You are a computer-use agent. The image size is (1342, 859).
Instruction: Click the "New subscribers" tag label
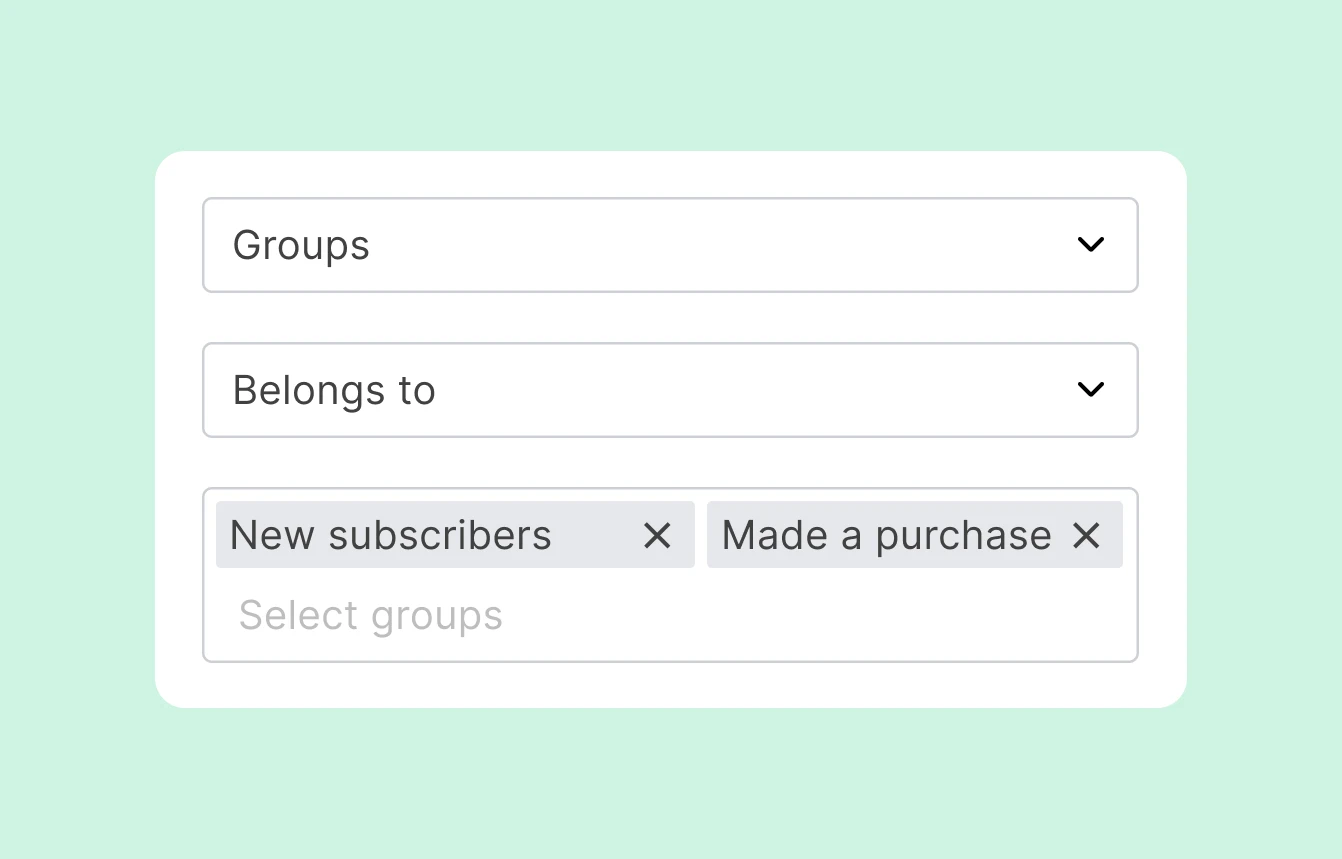click(390, 536)
